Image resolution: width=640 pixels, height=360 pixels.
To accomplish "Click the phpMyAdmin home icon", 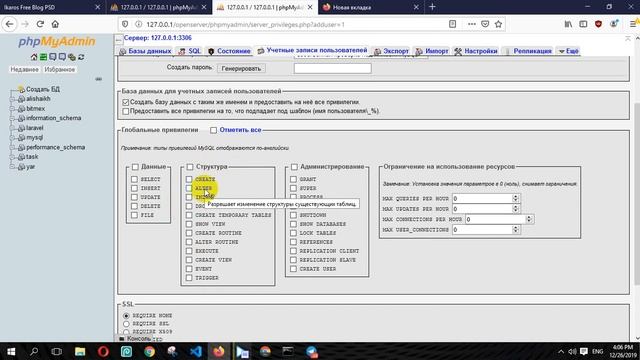I will pyautogui.click(x=34, y=57).
